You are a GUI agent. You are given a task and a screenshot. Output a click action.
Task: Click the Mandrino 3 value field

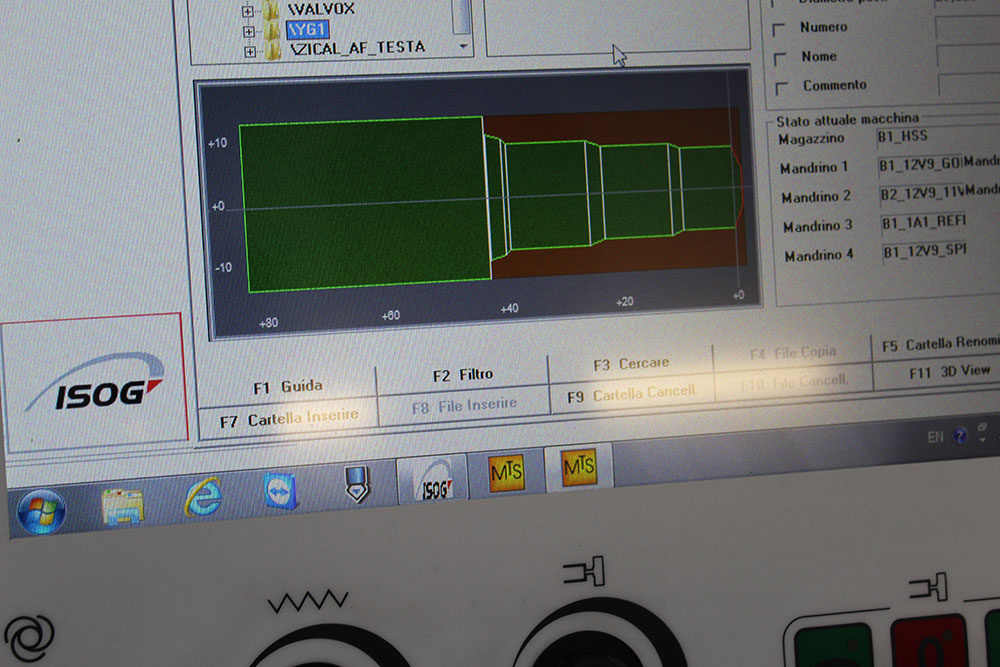tap(923, 223)
